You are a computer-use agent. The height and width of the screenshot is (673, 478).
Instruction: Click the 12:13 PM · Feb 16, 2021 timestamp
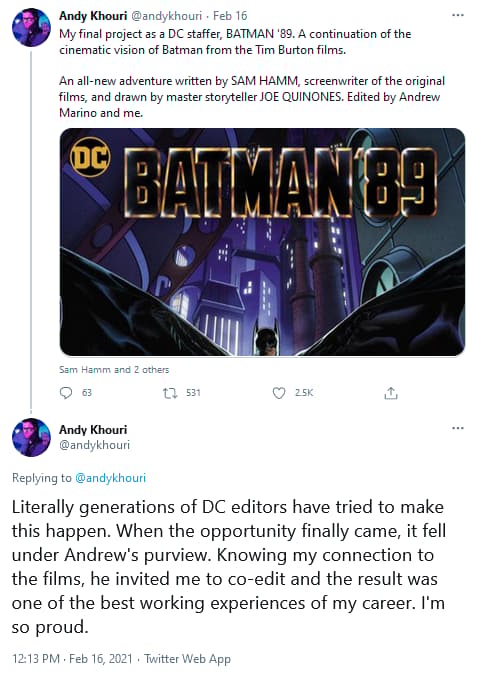point(72,658)
